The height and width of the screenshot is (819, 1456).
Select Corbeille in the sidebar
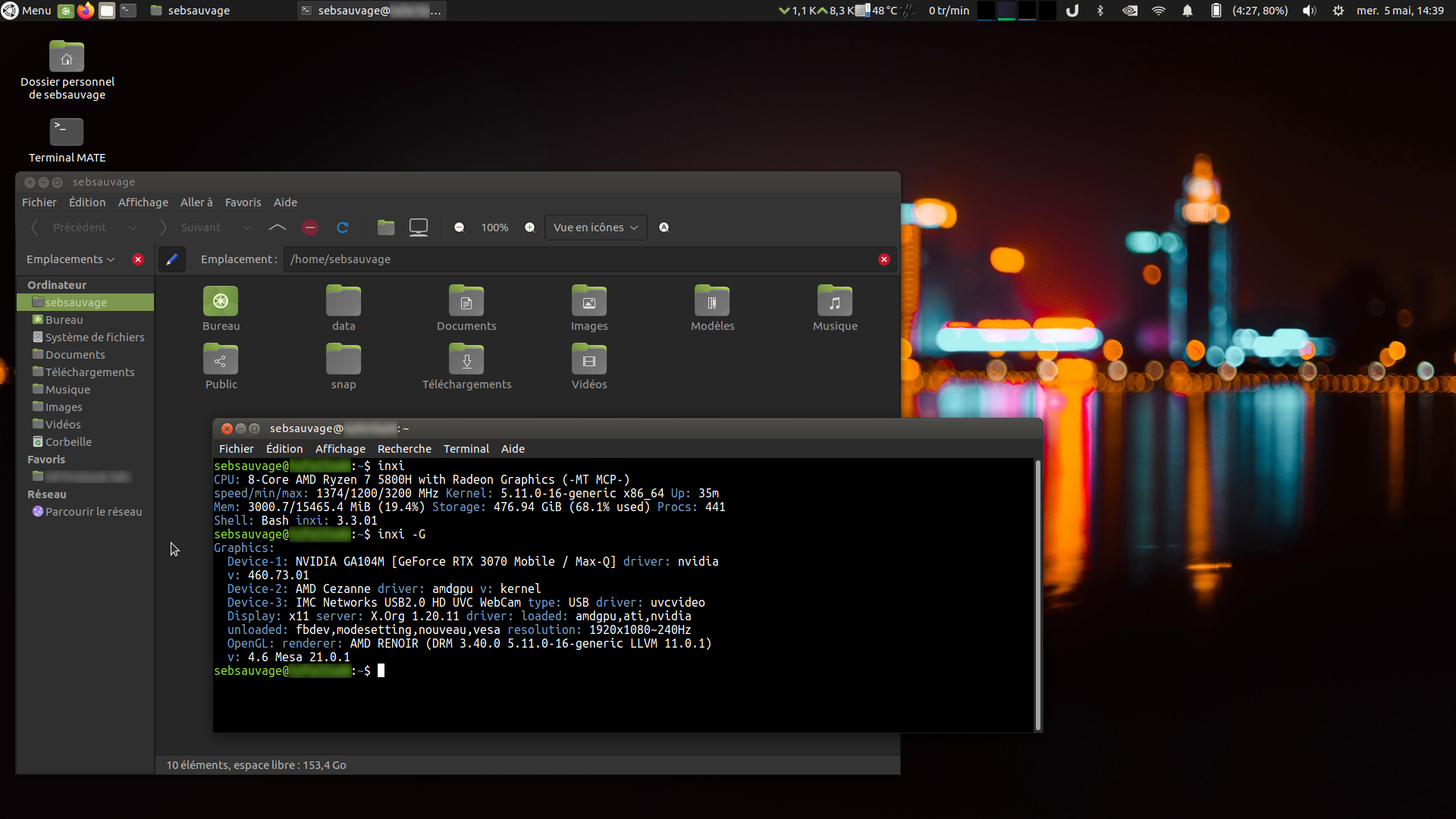(68, 442)
